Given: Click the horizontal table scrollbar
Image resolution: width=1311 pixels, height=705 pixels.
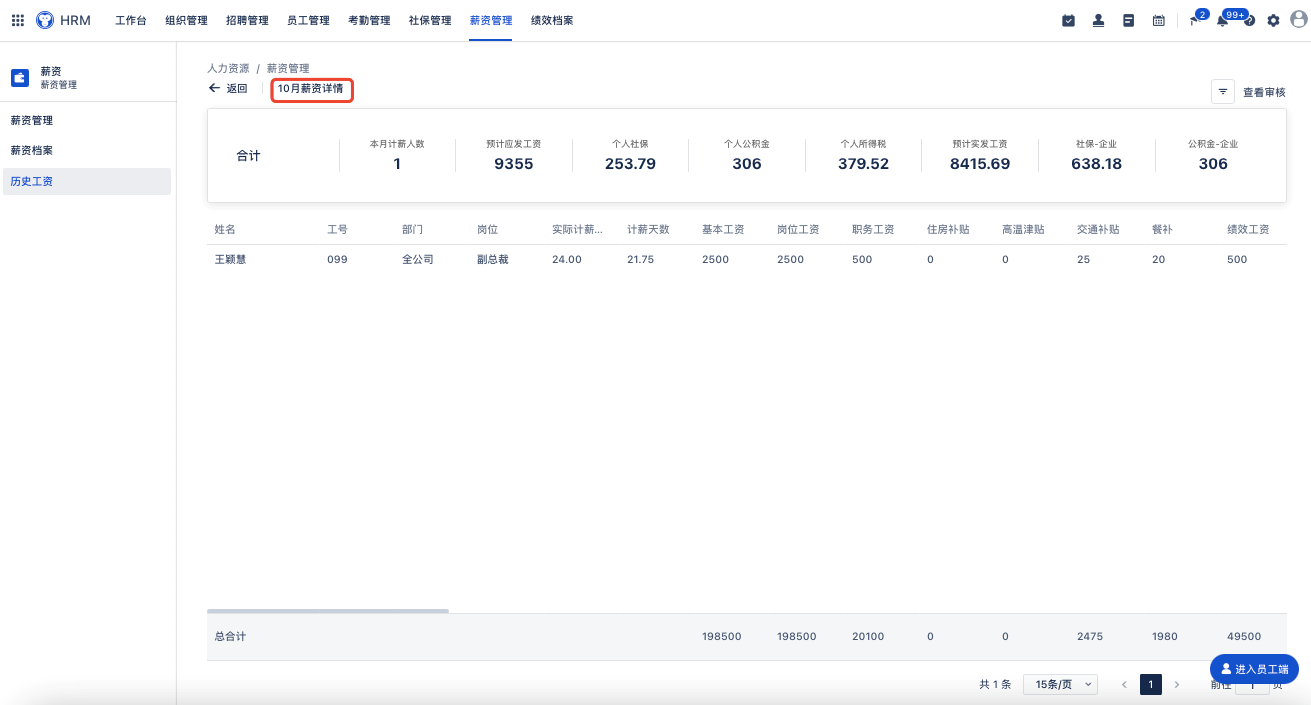Looking at the screenshot, I should click(328, 610).
